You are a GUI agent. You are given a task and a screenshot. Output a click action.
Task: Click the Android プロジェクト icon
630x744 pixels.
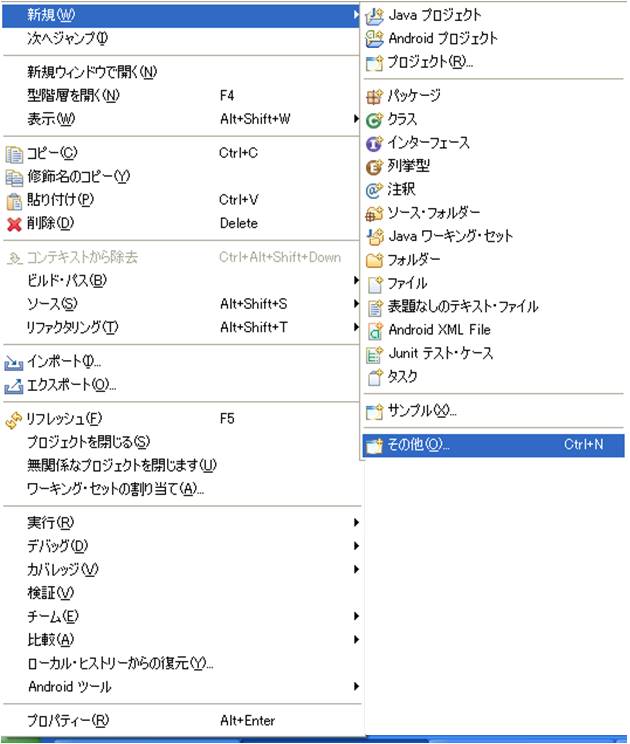pyautogui.click(x=374, y=39)
